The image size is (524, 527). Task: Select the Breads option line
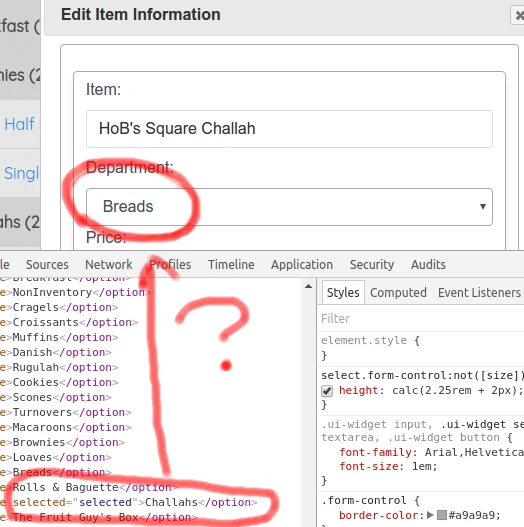[x=55, y=472]
